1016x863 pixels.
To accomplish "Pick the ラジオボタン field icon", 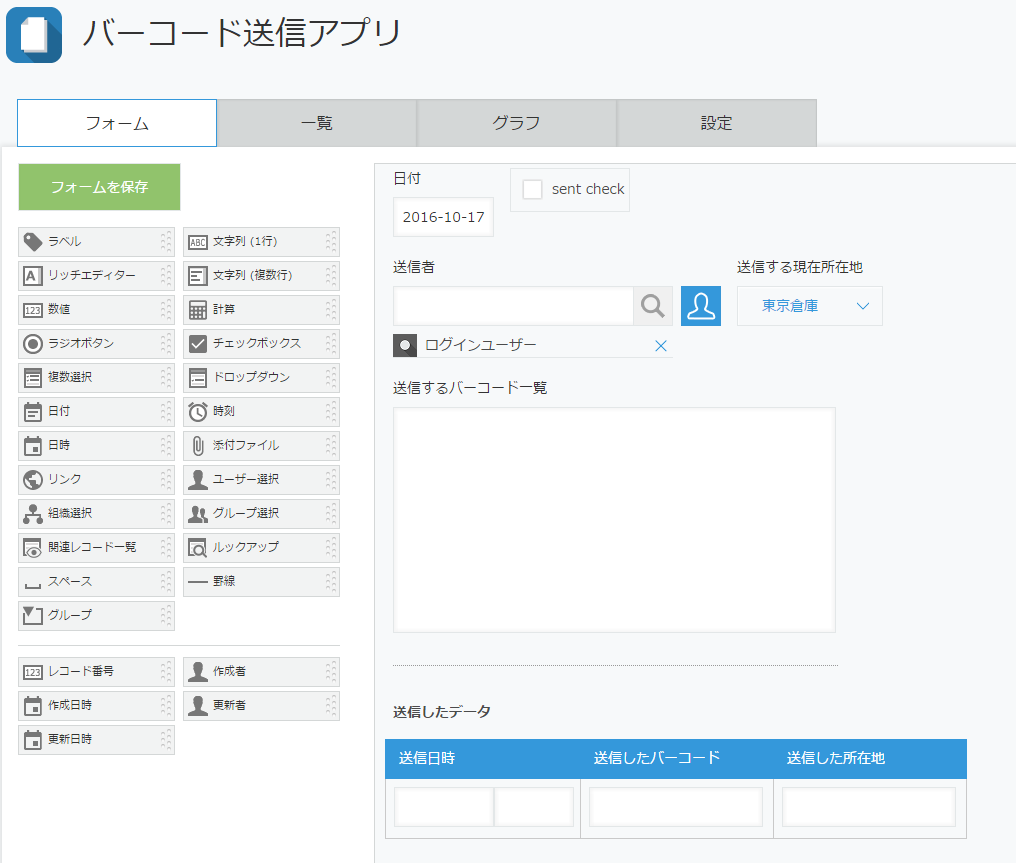I will click(32, 344).
